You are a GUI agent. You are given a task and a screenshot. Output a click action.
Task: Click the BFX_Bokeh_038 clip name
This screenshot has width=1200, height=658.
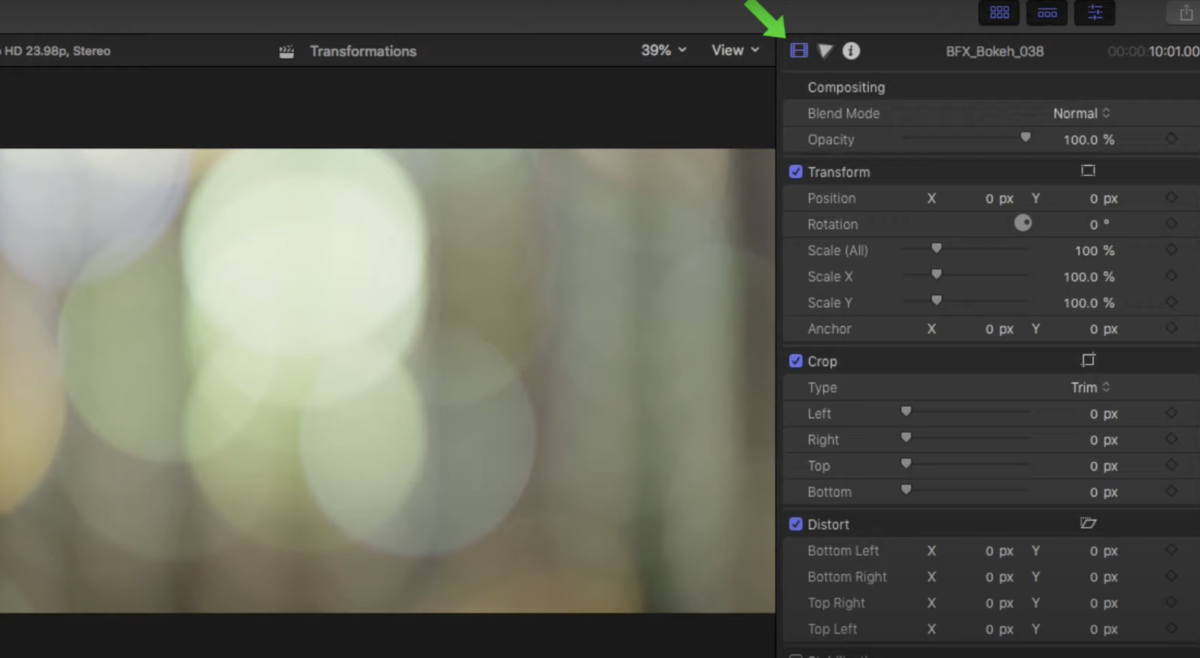(x=994, y=51)
